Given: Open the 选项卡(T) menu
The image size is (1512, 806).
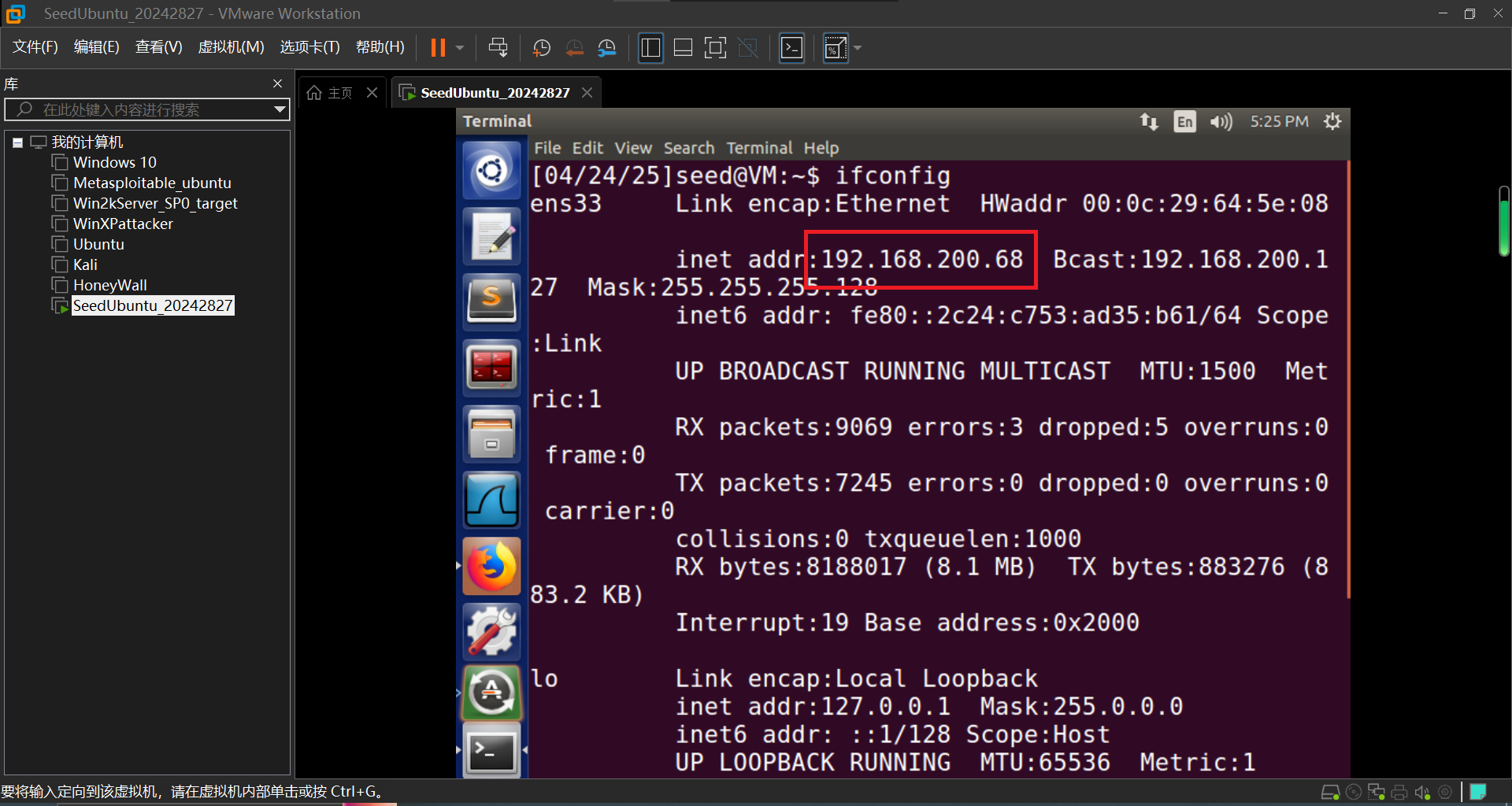Looking at the screenshot, I should [x=310, y=47].
